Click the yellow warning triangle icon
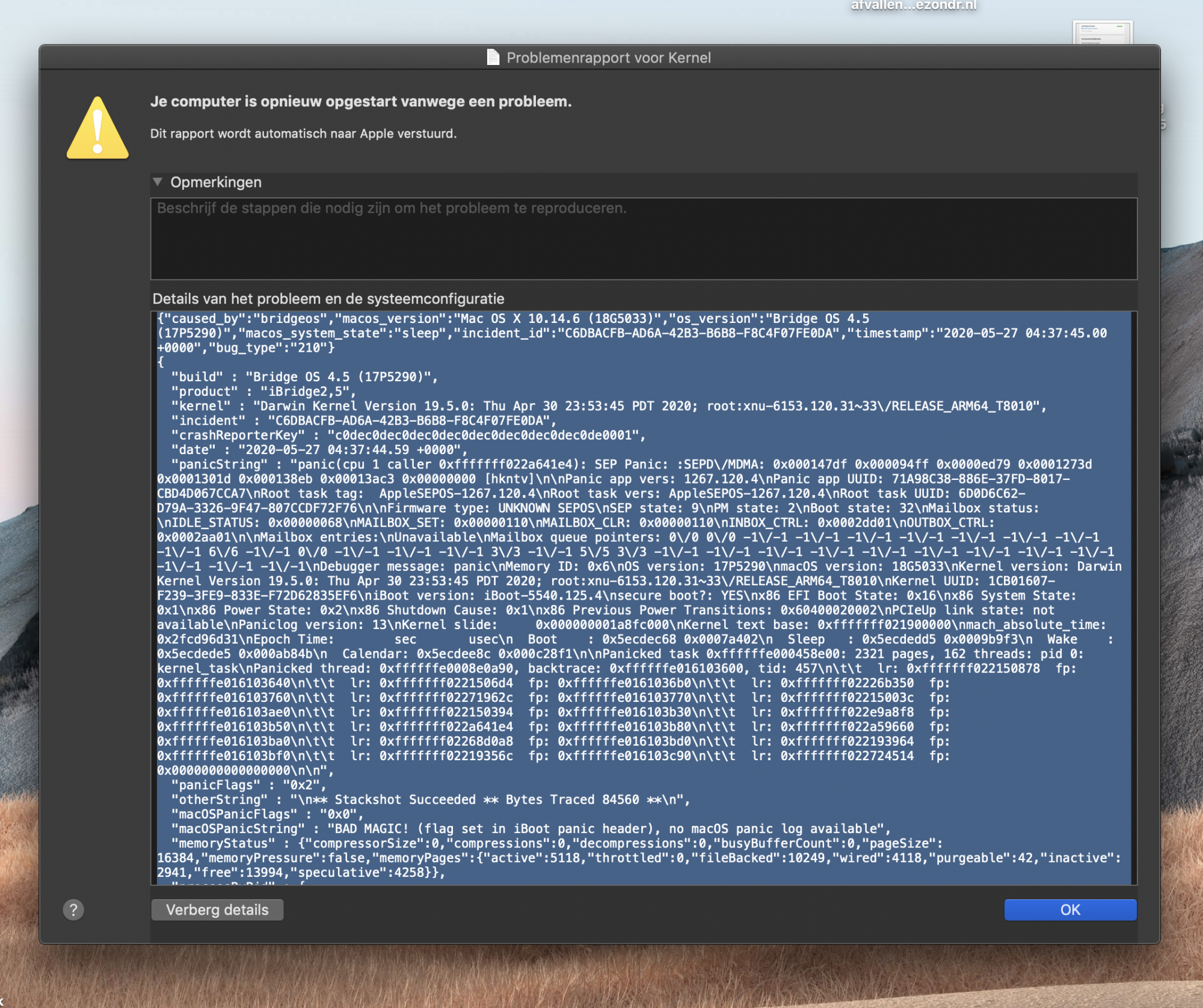 pyautogui.click(x=97, y=128)
